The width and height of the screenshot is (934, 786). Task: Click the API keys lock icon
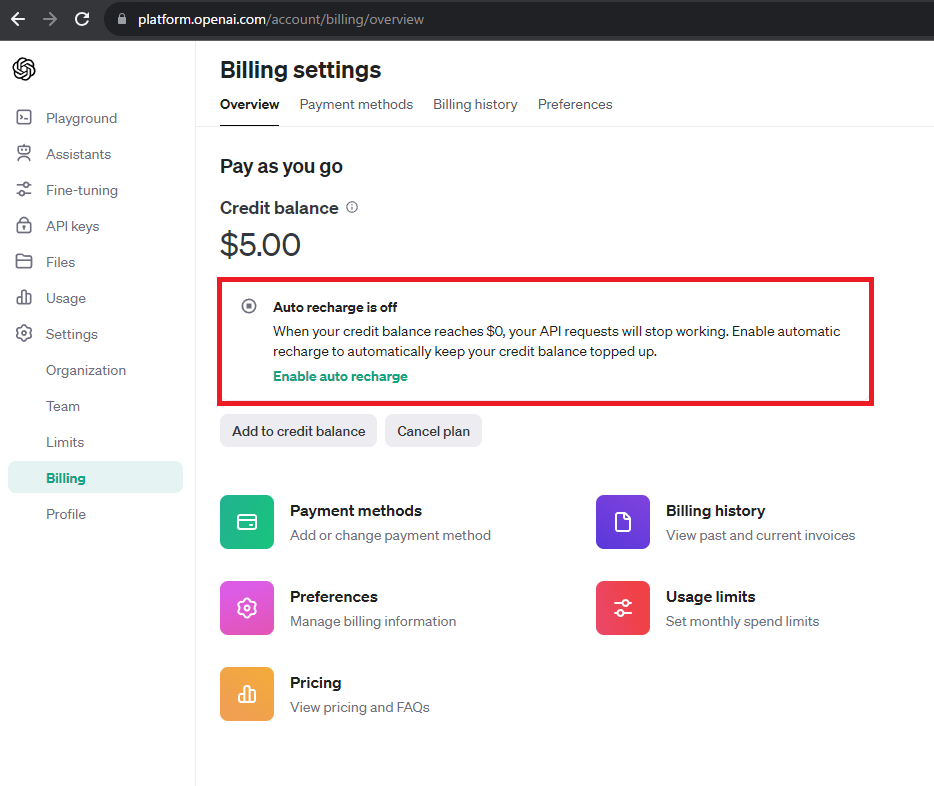tap(24, 226)
